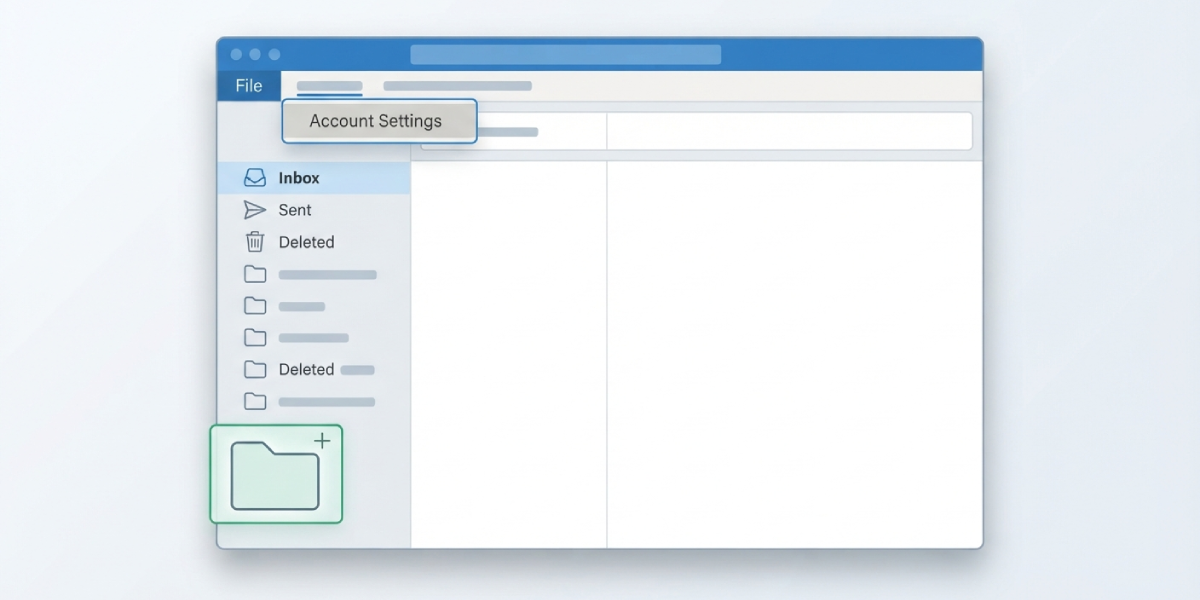The width and height of the screenshot is (1200, 600).
Task: Click the Inbox tray icon
Action: 255,178
